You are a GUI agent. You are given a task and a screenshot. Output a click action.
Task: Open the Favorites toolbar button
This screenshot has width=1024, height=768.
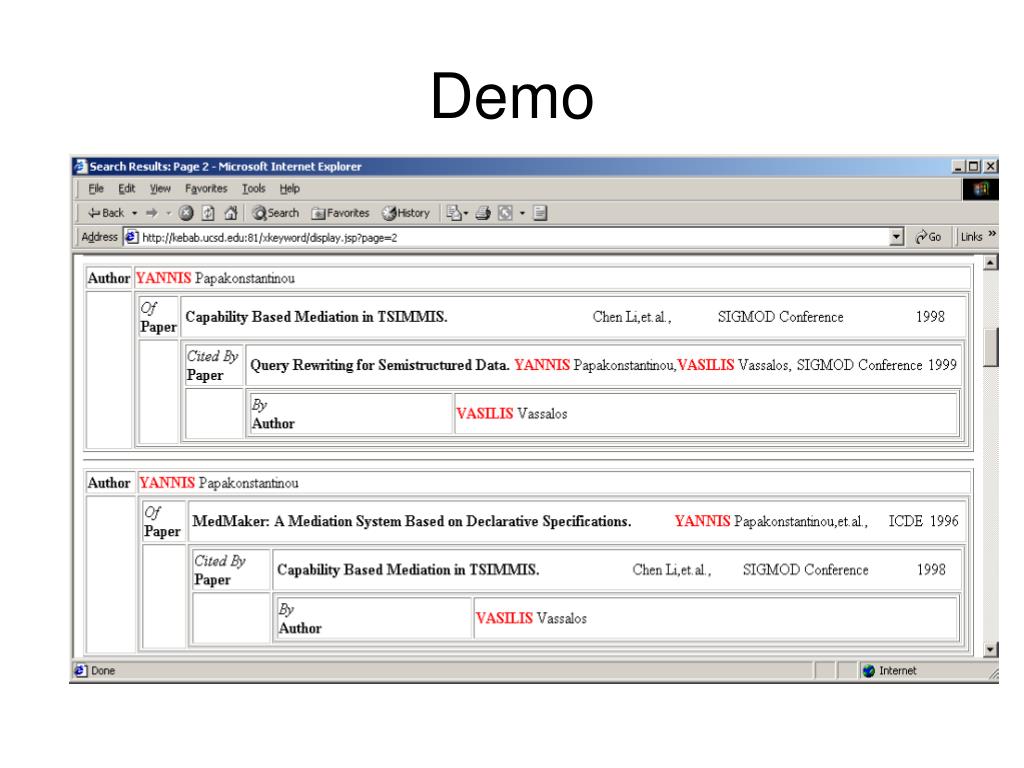[x=340, y=213]
